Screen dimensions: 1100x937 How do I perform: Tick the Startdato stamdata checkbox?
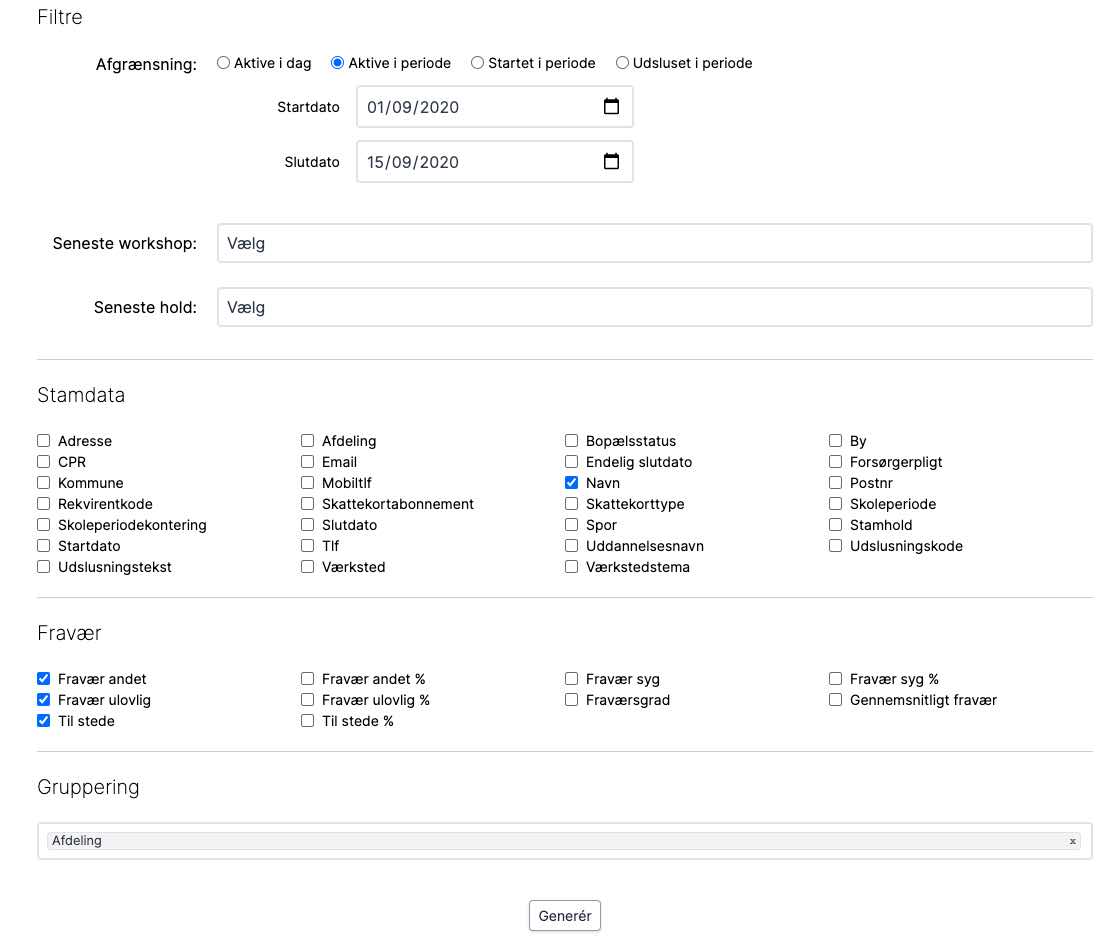pos(43,546)
